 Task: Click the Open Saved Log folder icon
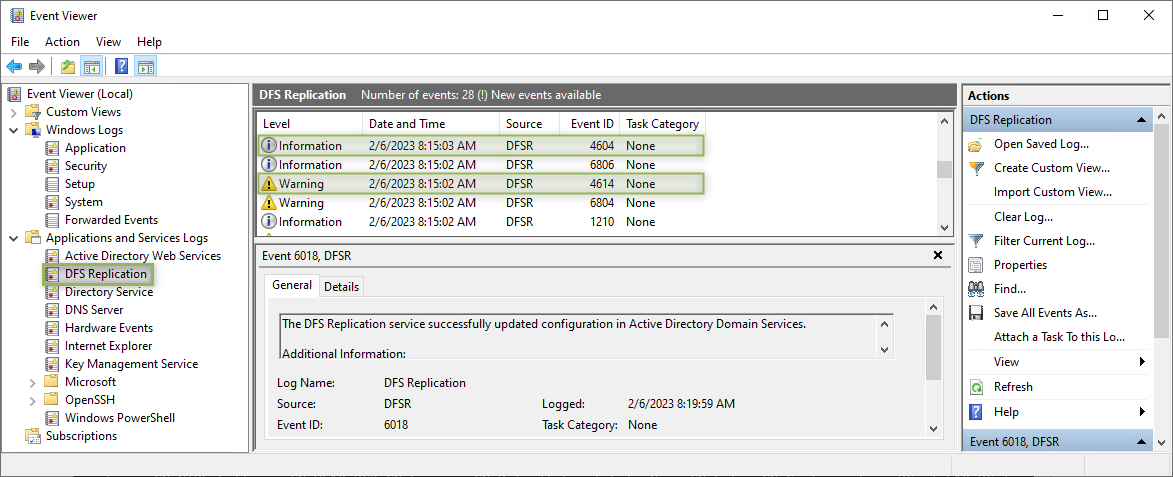pyautogui.click(x=976, y=144)
